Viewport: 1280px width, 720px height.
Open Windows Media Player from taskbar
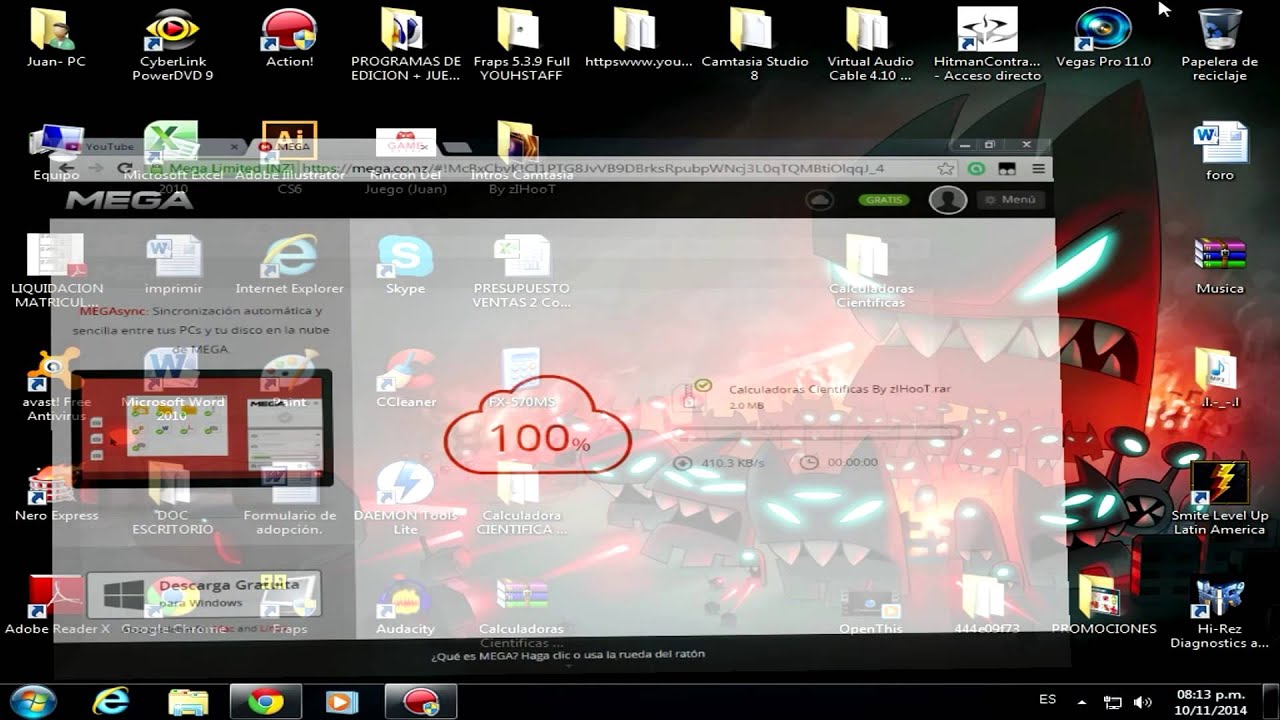341,701
